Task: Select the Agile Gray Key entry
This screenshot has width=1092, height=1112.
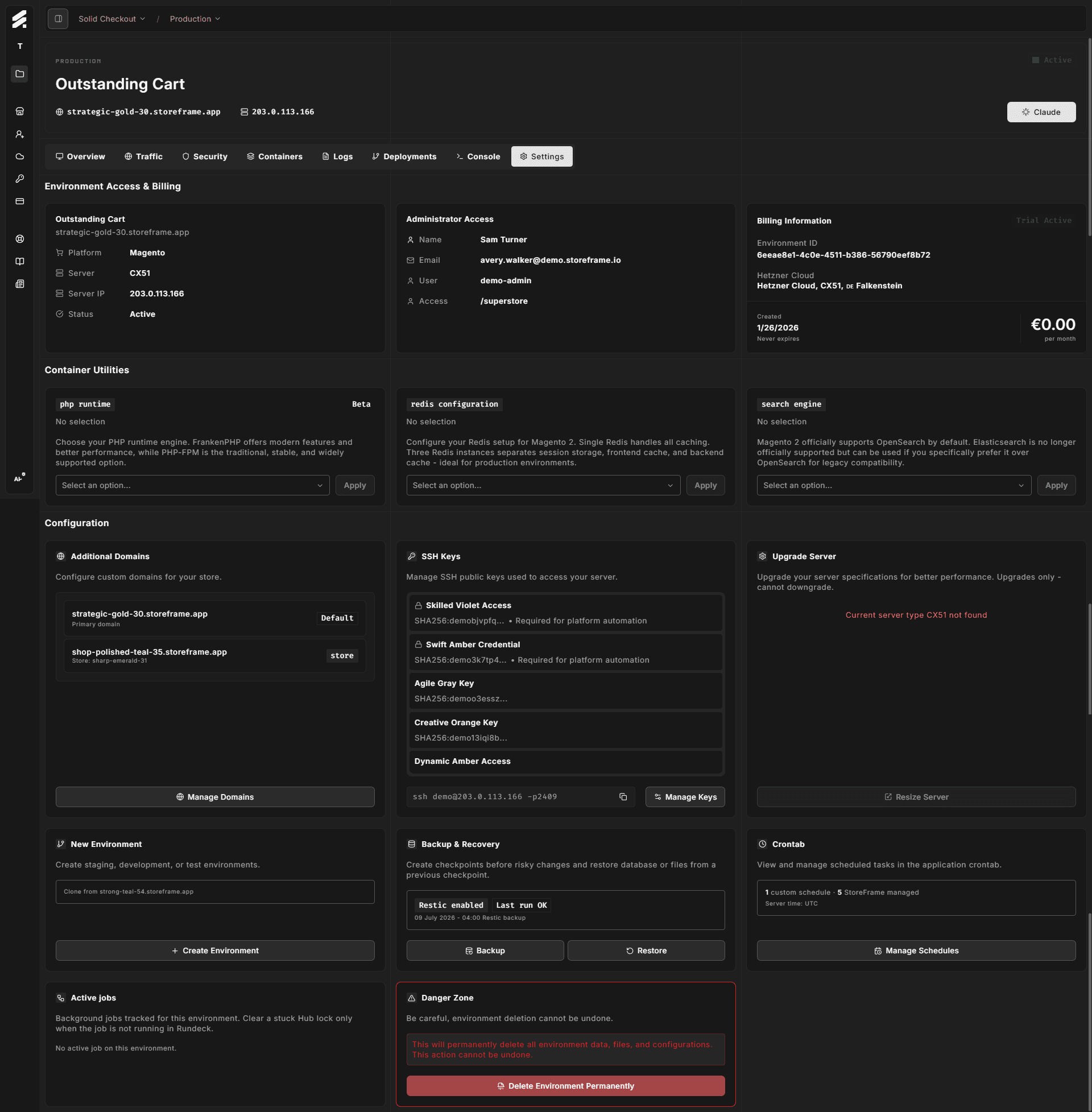Action: tap(565, 691)
